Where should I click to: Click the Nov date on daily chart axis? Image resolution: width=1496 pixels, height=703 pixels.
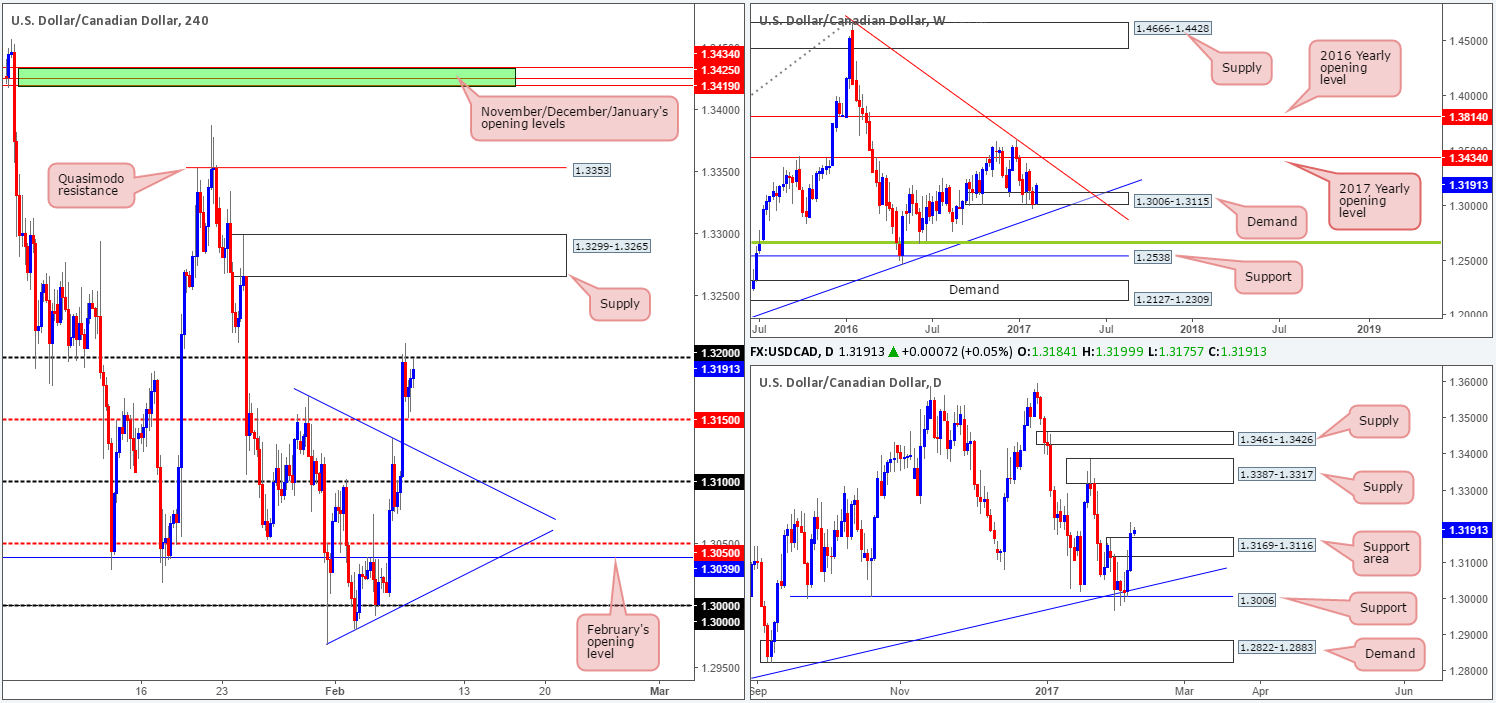coord(902,691)
